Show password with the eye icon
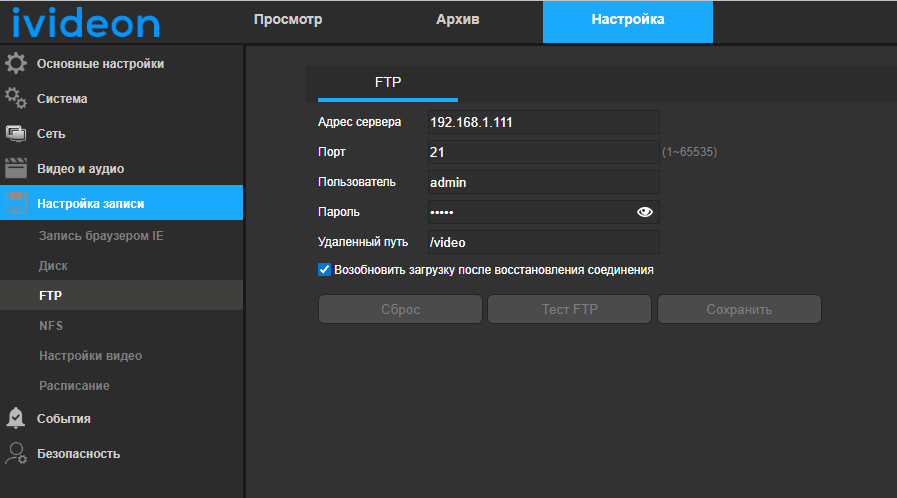Image resolution: width=897 pixels, height=498 pixels. click(645, 212)
